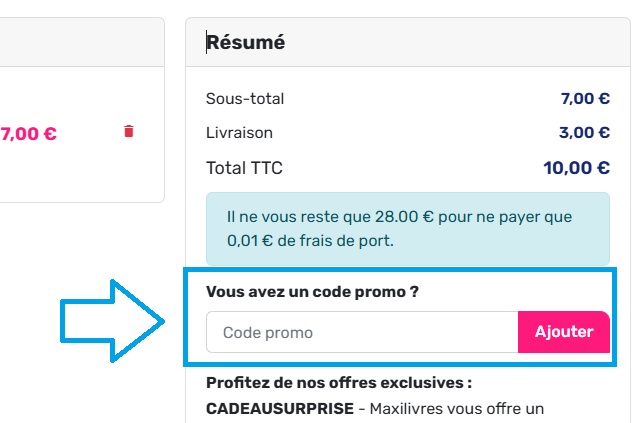Click into the Code promo field
The width and height of the screenshot is (635, 423).
tap(362, 332)
